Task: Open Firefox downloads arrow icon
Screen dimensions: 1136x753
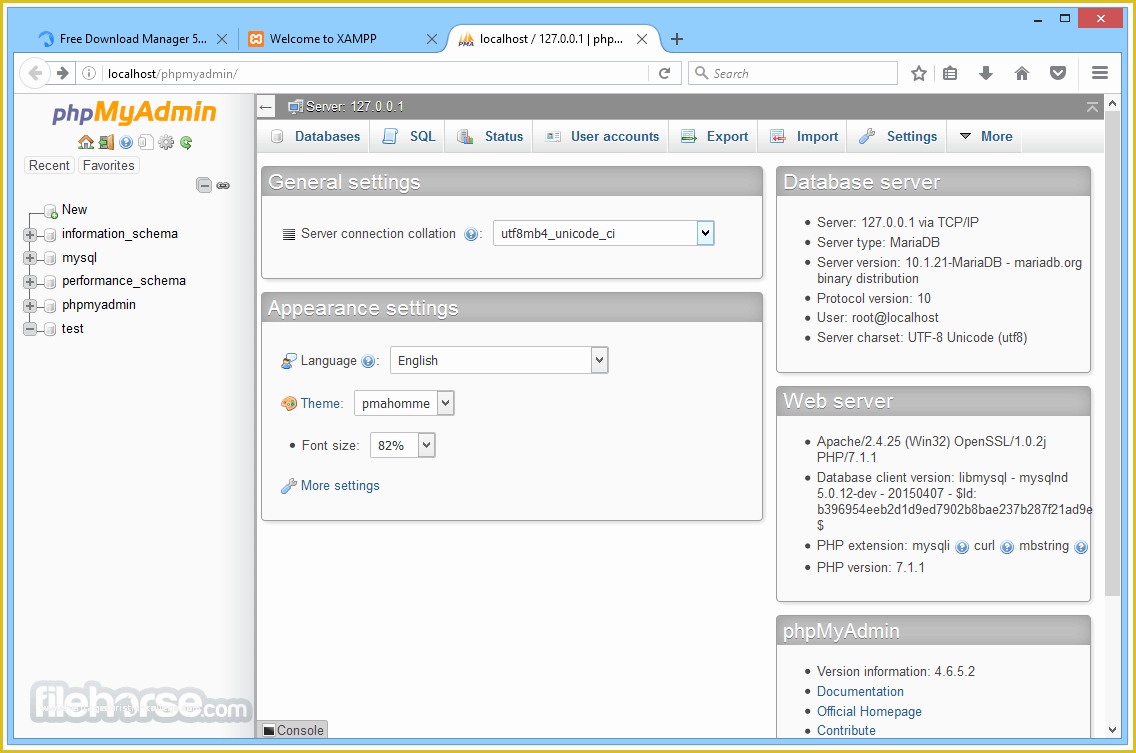Action: [985, 73]
